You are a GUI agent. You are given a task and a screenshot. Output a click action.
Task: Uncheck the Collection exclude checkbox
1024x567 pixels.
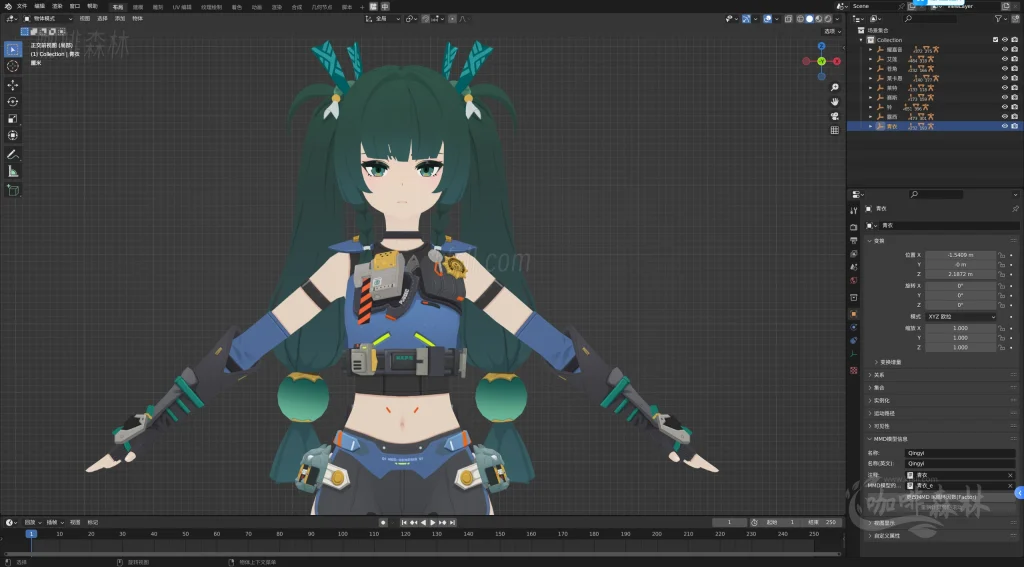click(995, 40)
